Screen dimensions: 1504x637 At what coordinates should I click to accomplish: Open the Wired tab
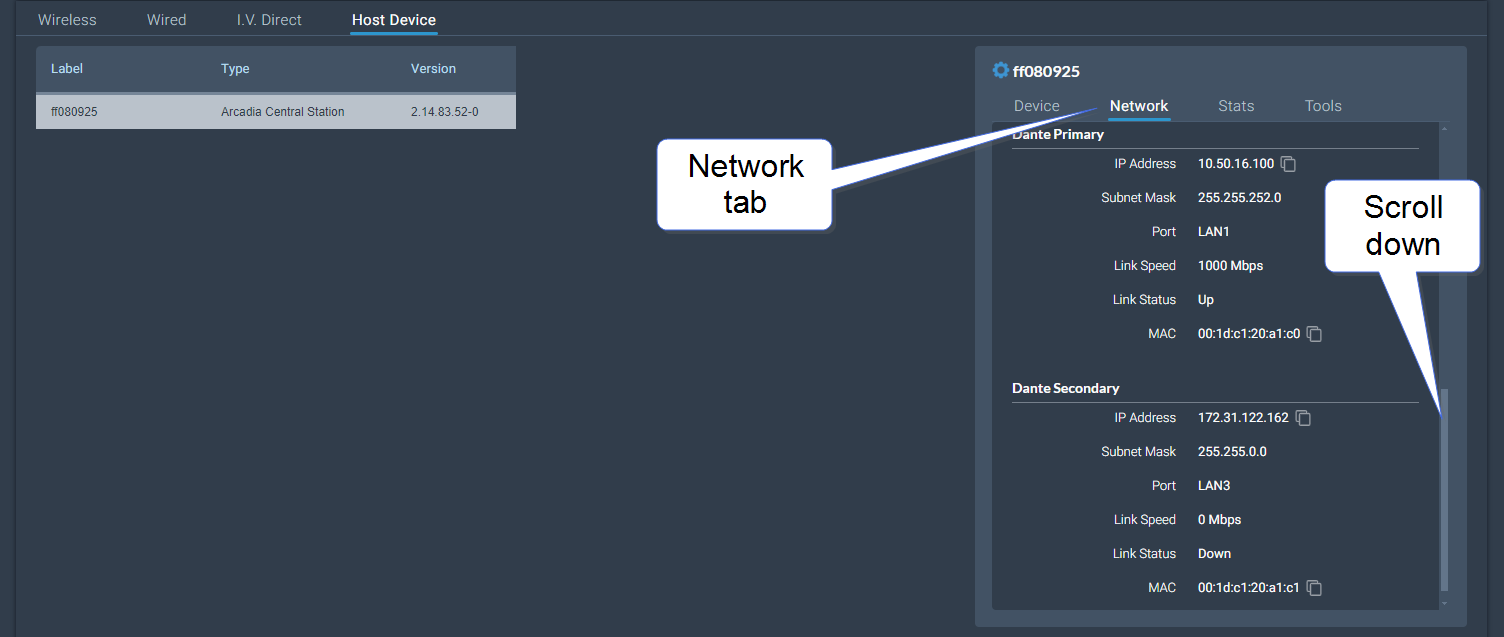click(x=166, y=20)
